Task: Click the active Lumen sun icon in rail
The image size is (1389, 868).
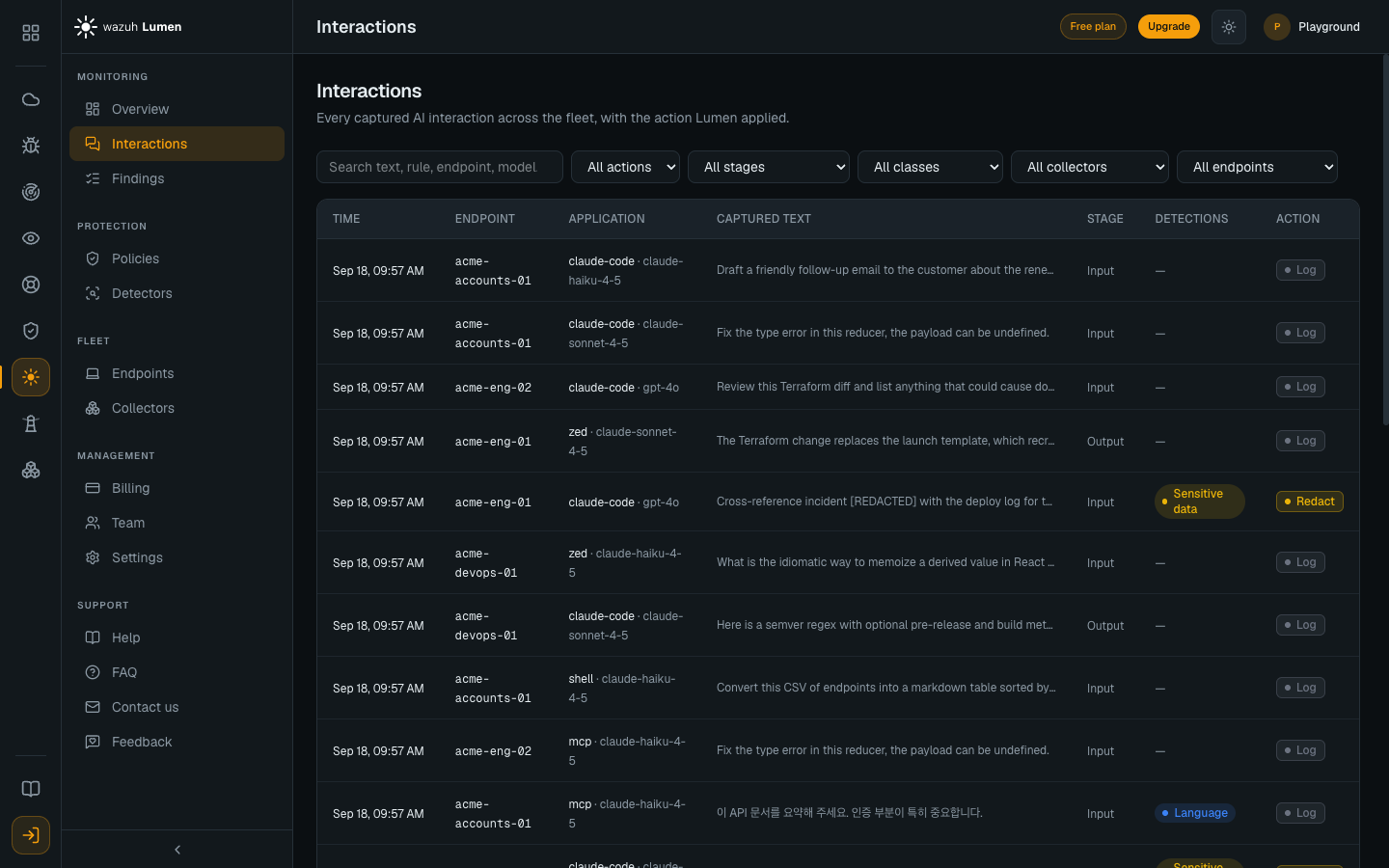Action: pos(31,377)
